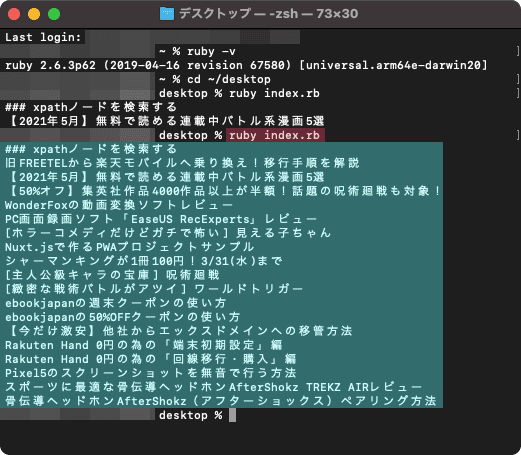Screen dimensions: 521x455
Task: Click the Pixel5のスクリーンショット line
Action: click(x=150, y=373)
